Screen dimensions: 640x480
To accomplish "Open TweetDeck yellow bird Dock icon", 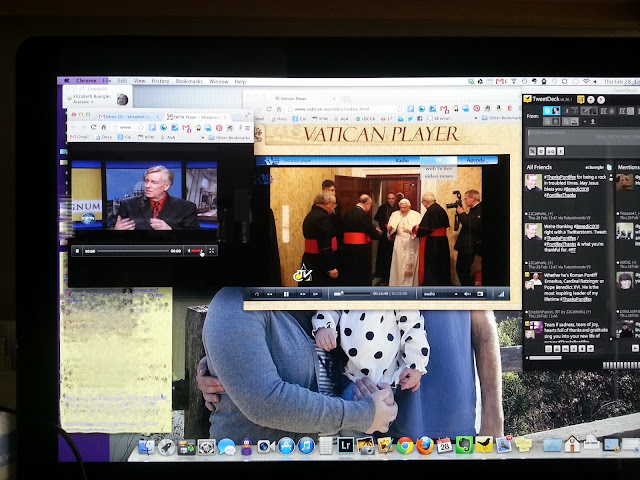I will coord(484,445).
